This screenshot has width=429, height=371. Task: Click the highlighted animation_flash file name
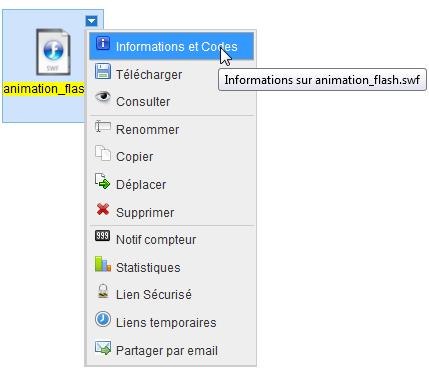click(44, 89)
